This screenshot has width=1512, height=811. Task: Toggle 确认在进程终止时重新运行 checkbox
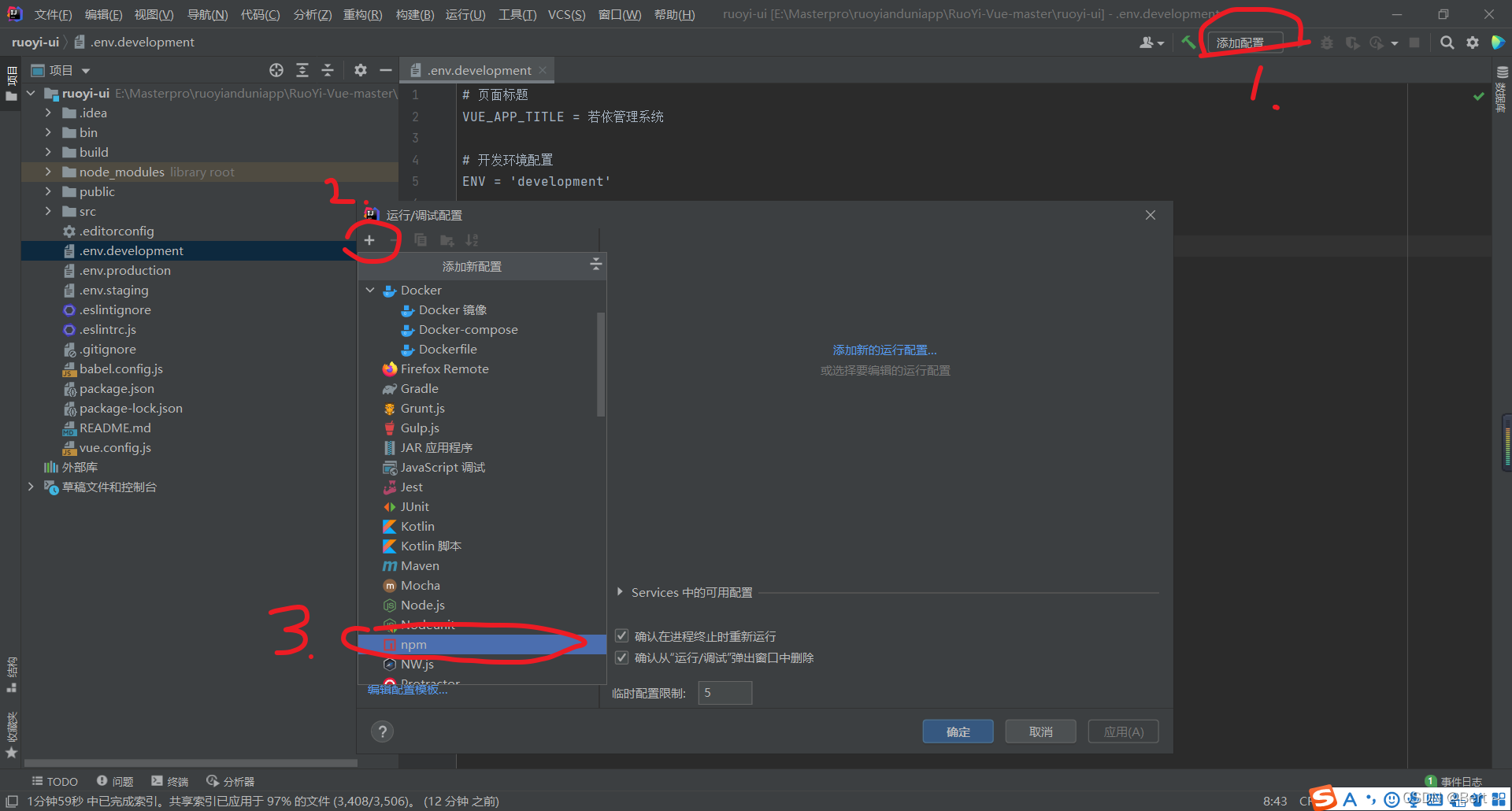[x=621, y=635]
